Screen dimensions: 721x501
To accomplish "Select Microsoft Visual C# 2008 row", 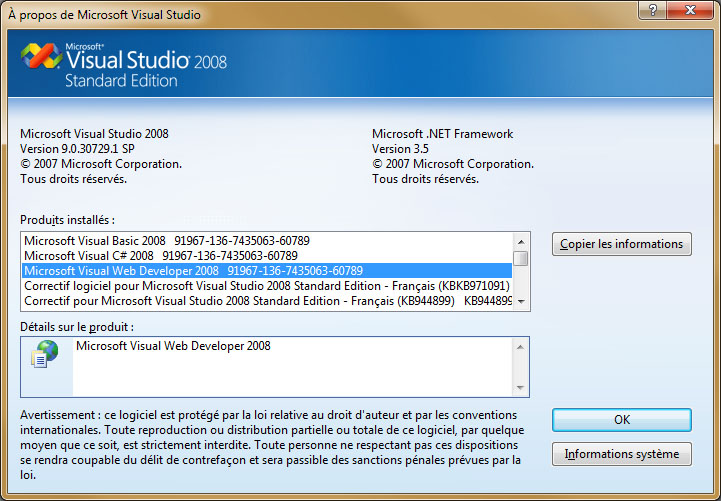I will 267,256.
